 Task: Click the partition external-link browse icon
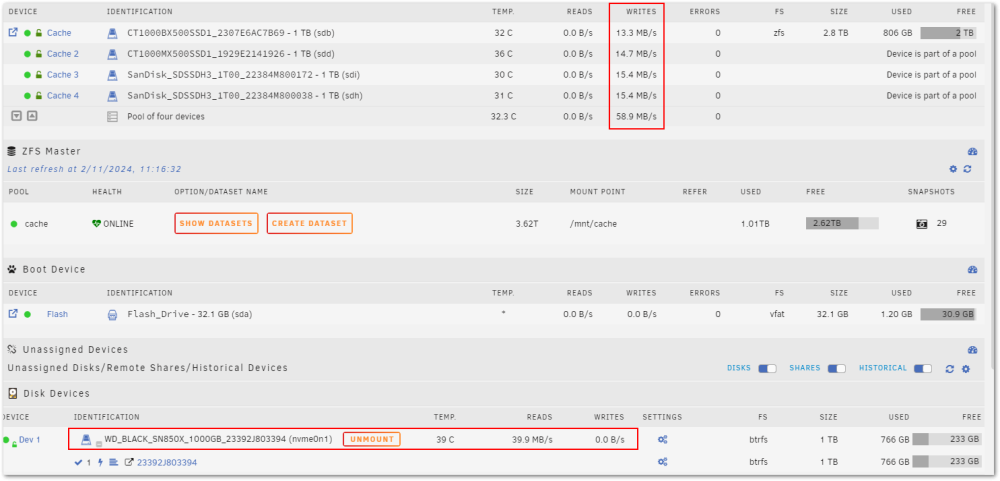[x=129, y=462]
